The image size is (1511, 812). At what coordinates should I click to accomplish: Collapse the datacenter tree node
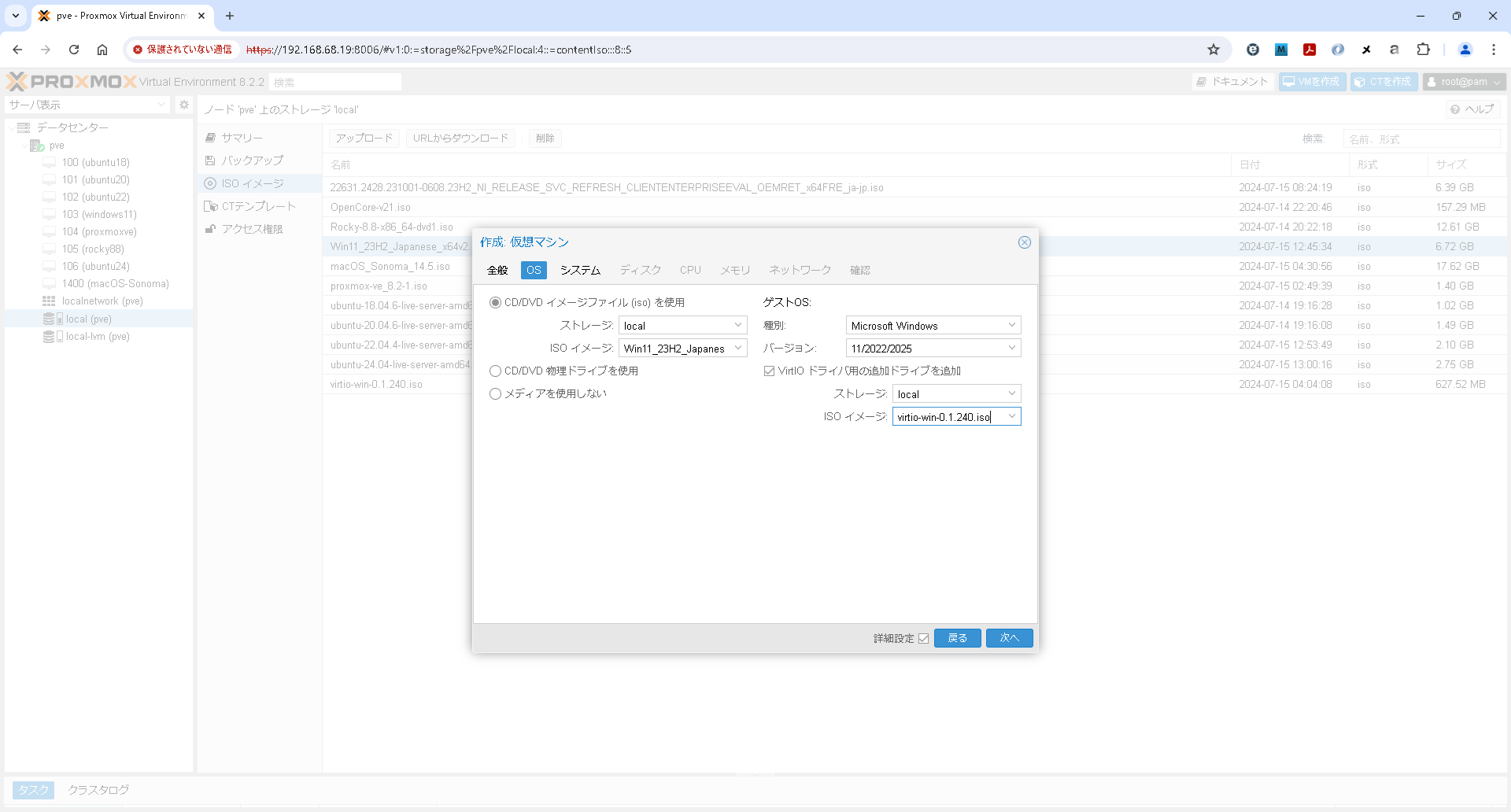(x=12, y=127)
